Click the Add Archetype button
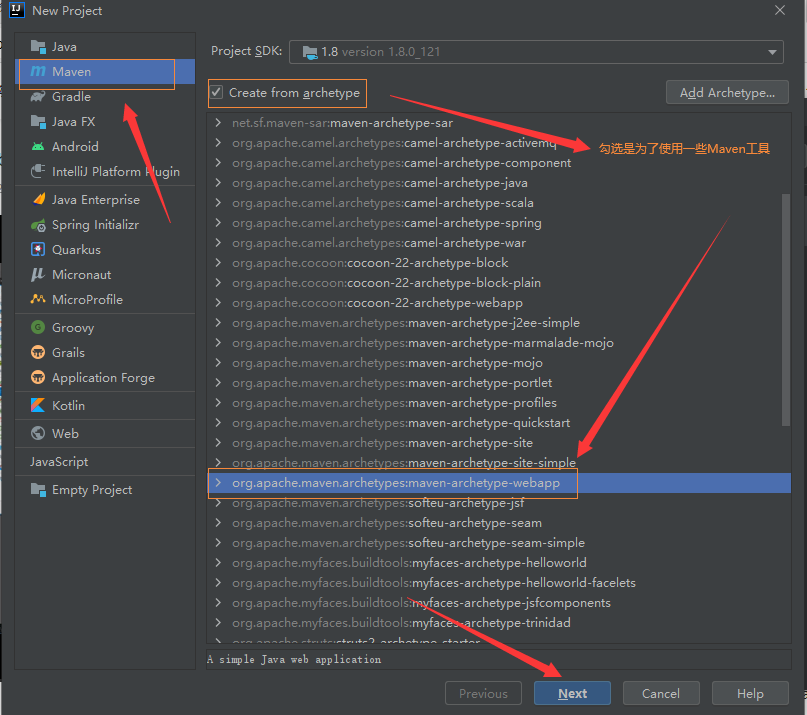Image resolution: width=807 pixels, height=715 pixels. click(727, 93)
